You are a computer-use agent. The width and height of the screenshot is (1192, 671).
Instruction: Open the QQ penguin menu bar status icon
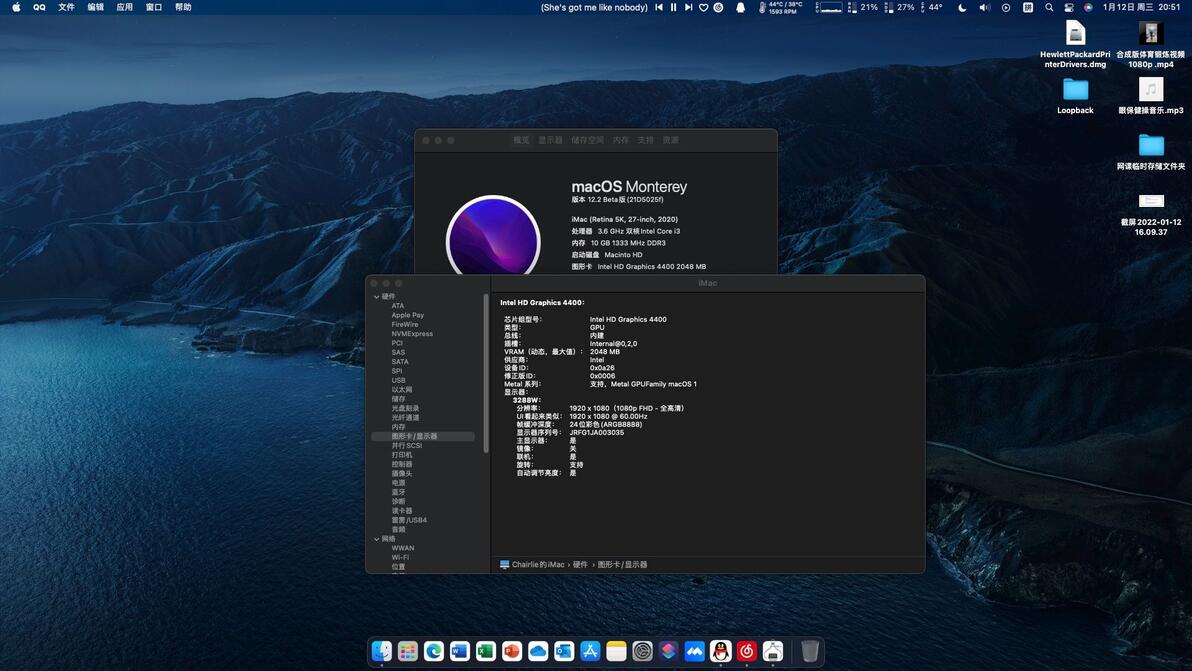(x=740, y=7)
